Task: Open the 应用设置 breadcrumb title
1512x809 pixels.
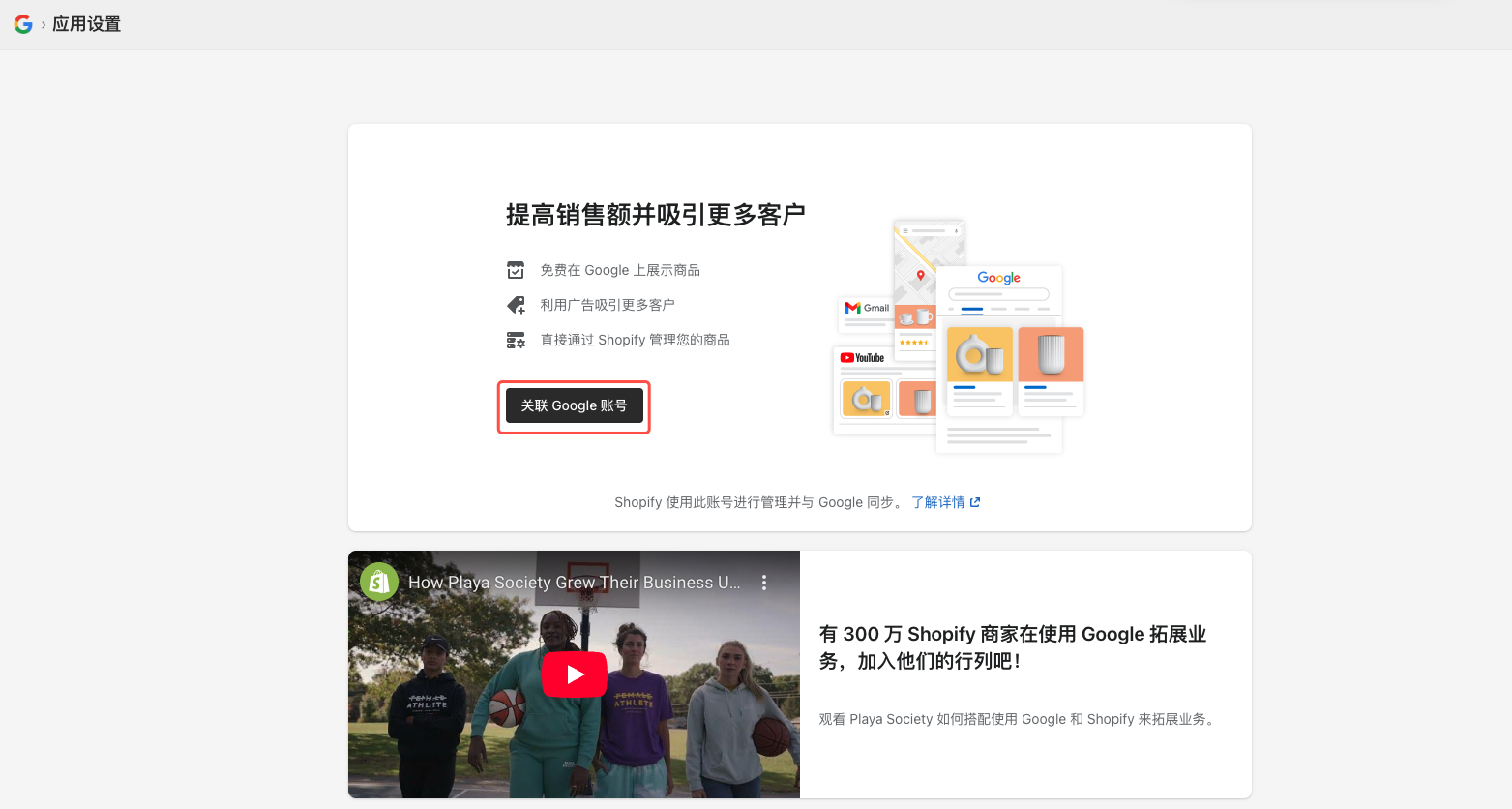Action: click(x=87, y=24)
